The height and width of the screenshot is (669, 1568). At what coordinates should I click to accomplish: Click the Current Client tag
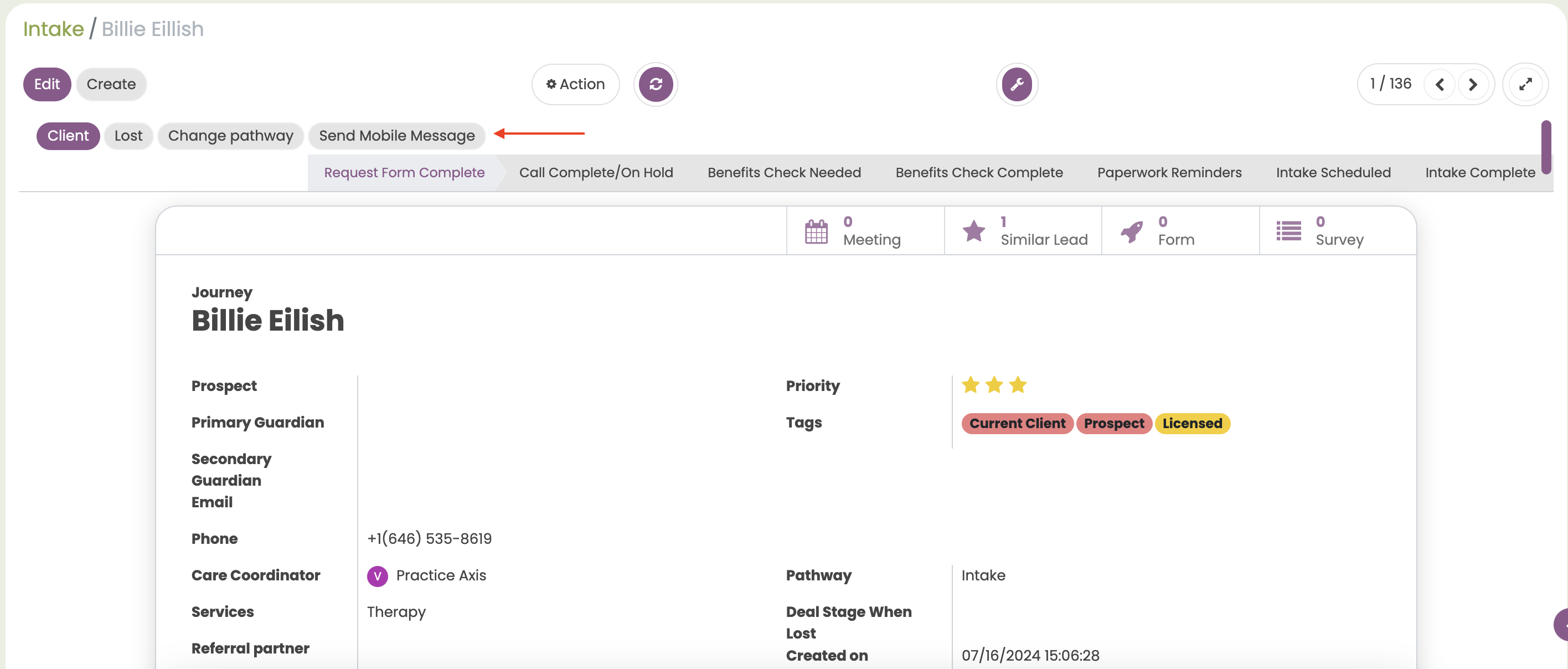(x=1017, y=424)
